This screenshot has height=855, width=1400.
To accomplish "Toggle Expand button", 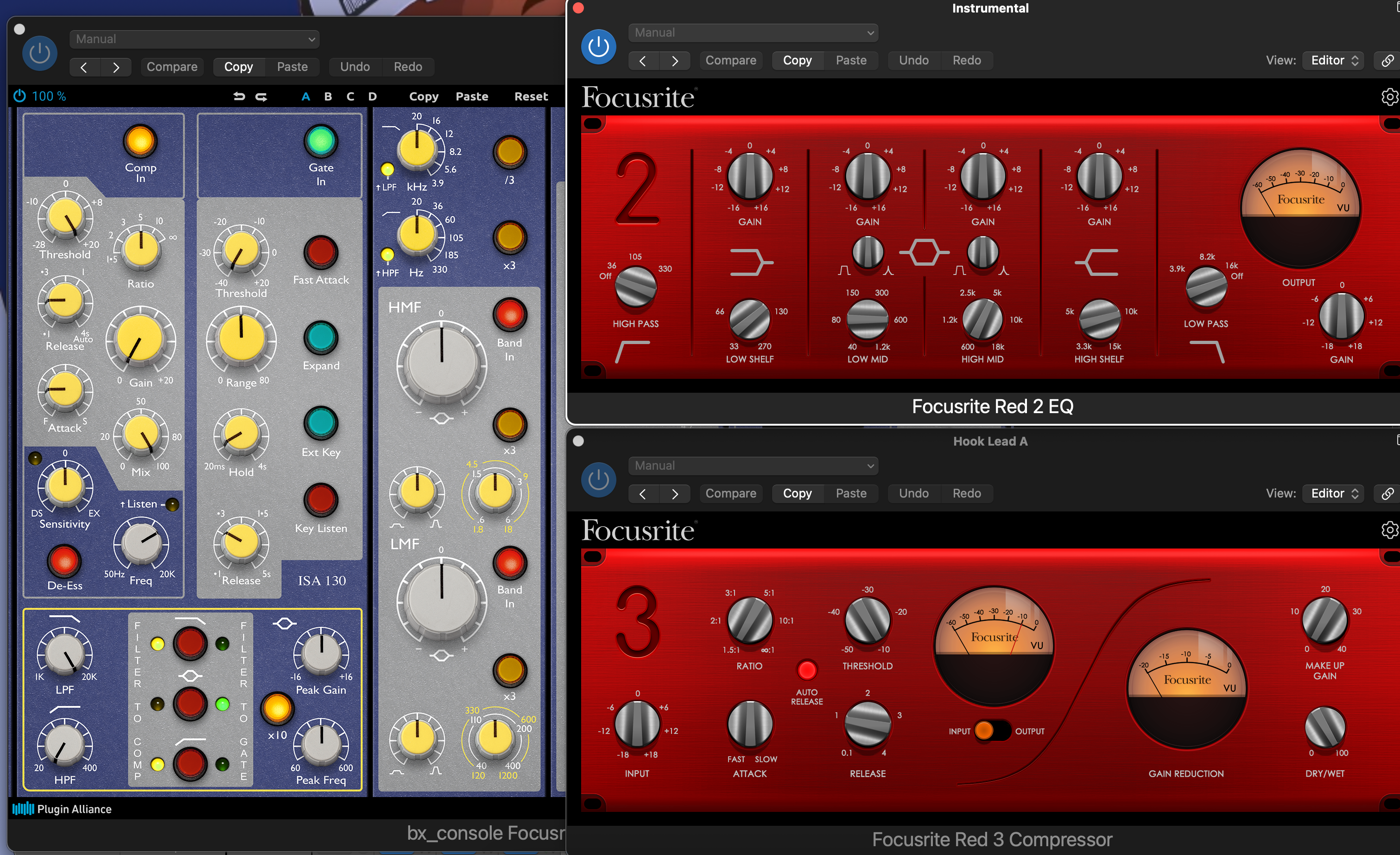I will coord(321,338).
